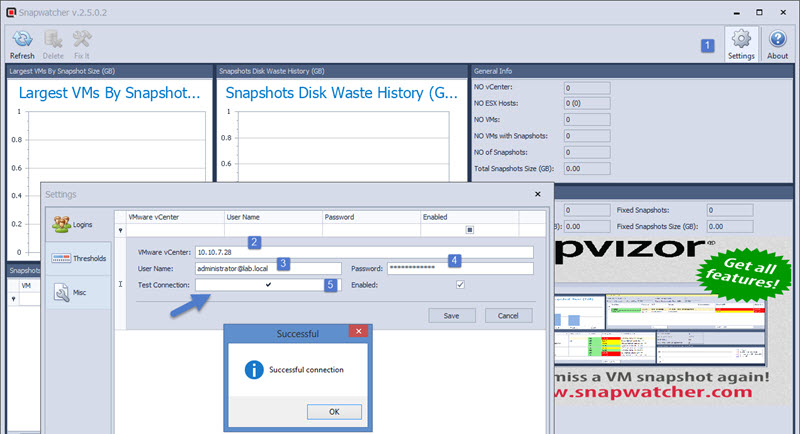Maximize the Snapwatcher window

(759, 12)
